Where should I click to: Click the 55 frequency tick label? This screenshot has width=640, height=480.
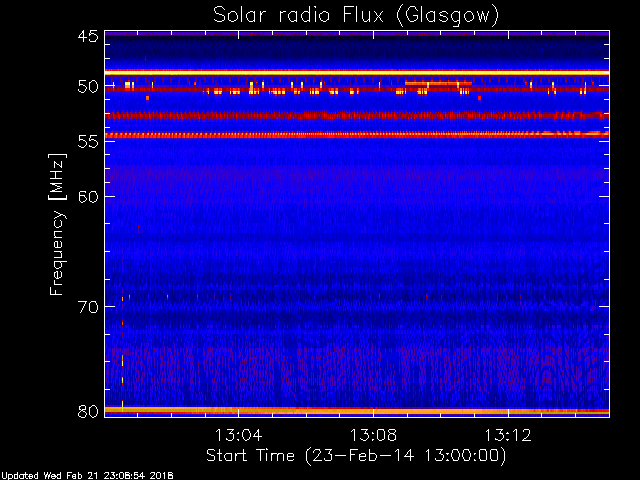(x=88, y=142)
